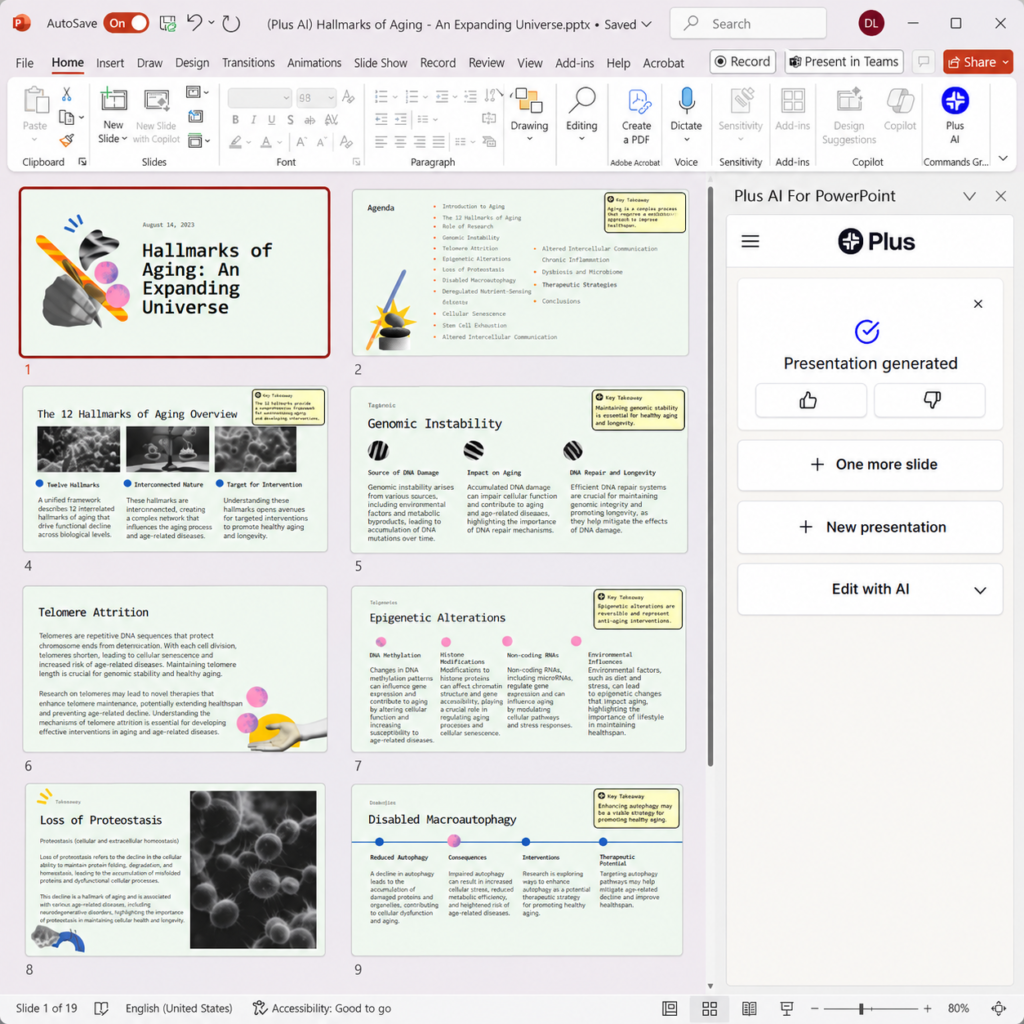Click the Center align icon
This screenshot has width=1024, height=1024.
(400, 141)
